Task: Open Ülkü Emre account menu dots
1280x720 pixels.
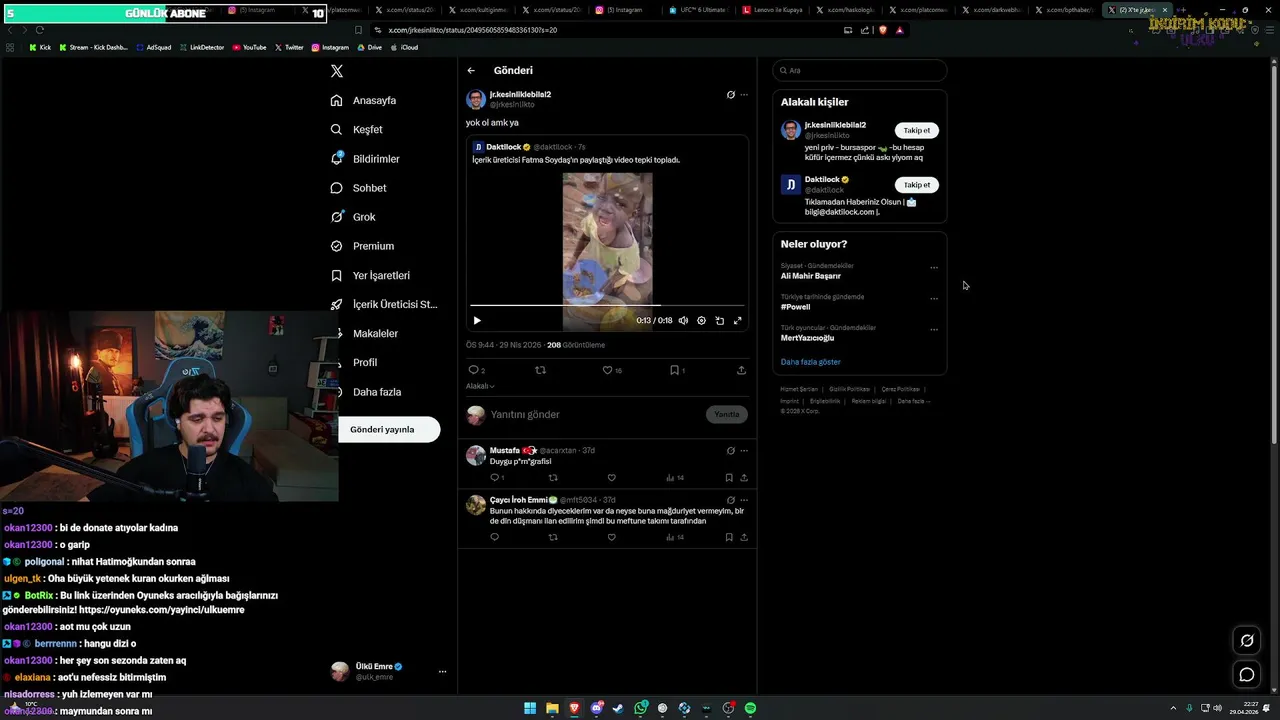Action: coord(442,672)
